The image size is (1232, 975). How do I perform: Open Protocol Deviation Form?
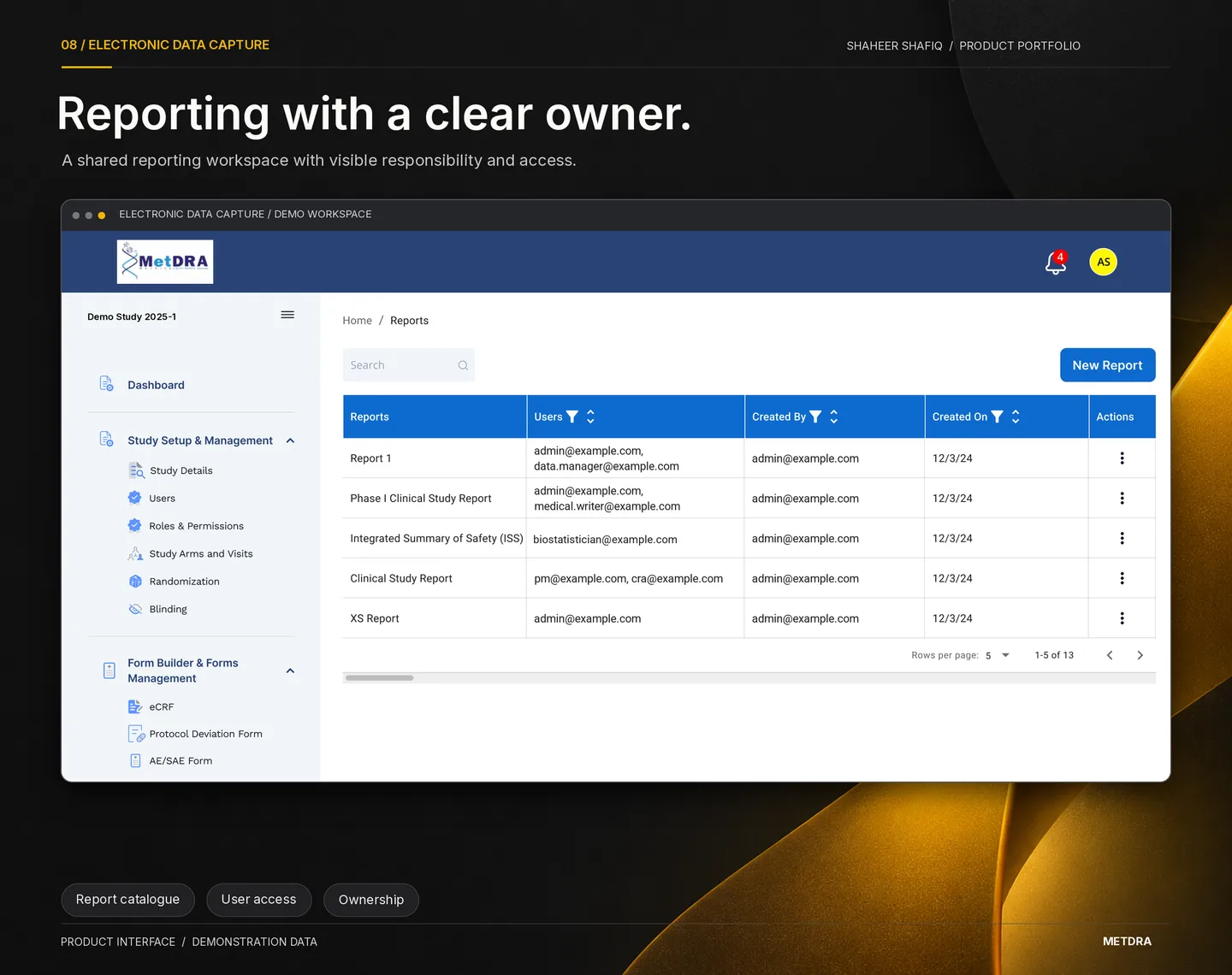(205, 734)
